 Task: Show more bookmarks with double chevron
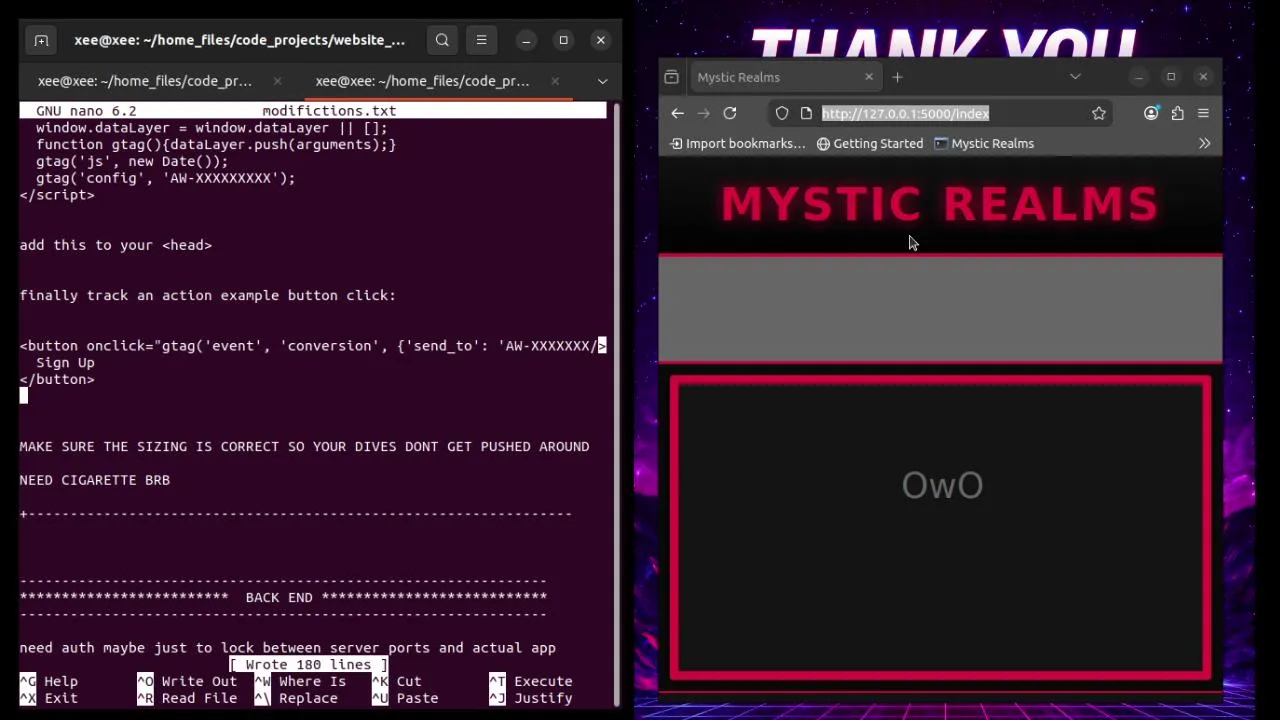pos(1204,144)
